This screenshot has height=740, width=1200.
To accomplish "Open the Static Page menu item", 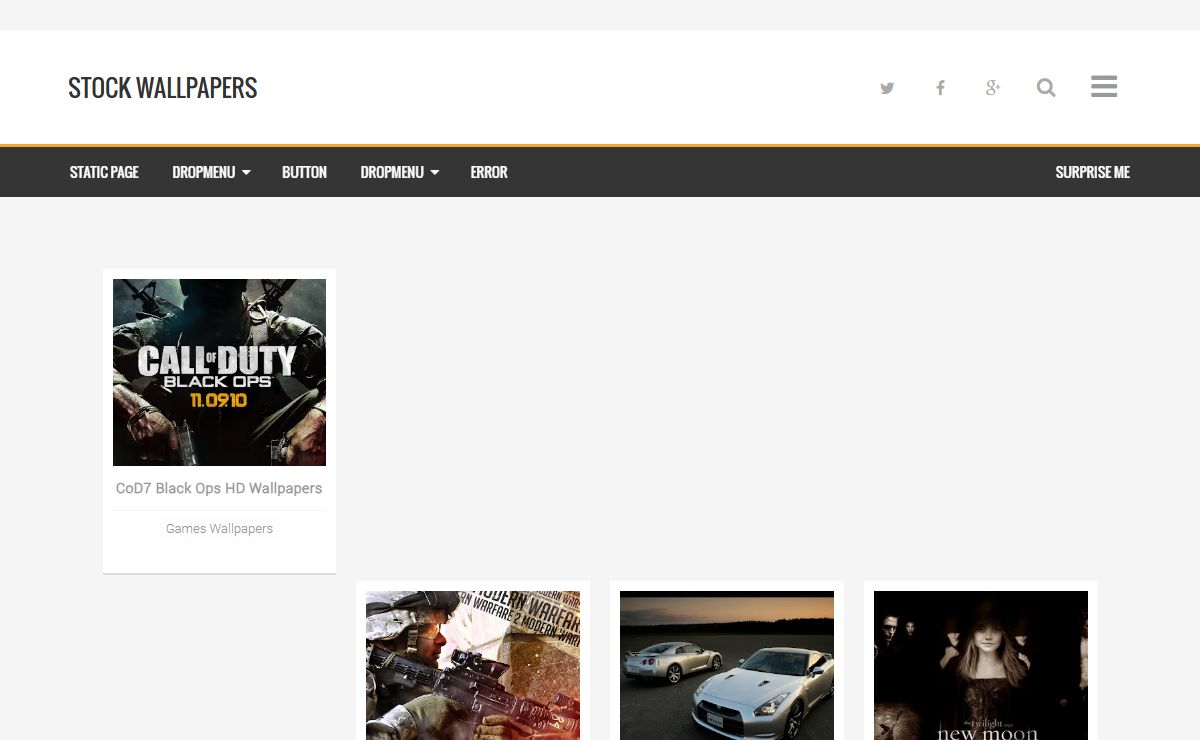I will coord(104,172).
